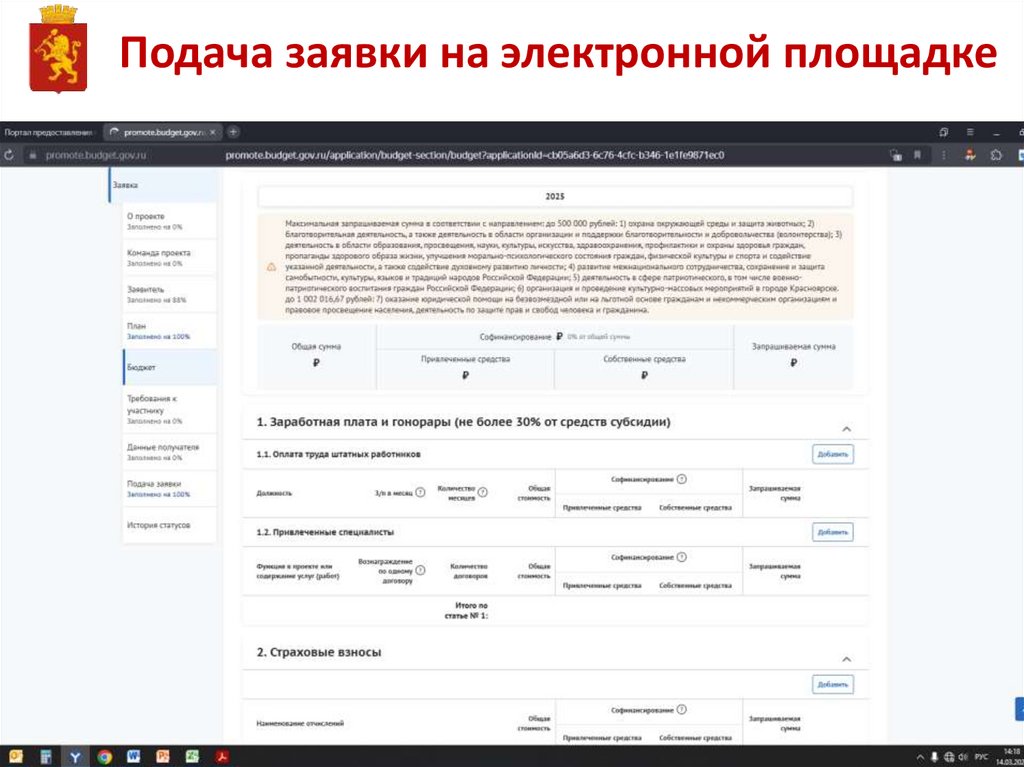Viewport: 1024px width, 767px height.
Task: Click Добавить for Оплата труда штатных работников
Action: tap(833, 454)
